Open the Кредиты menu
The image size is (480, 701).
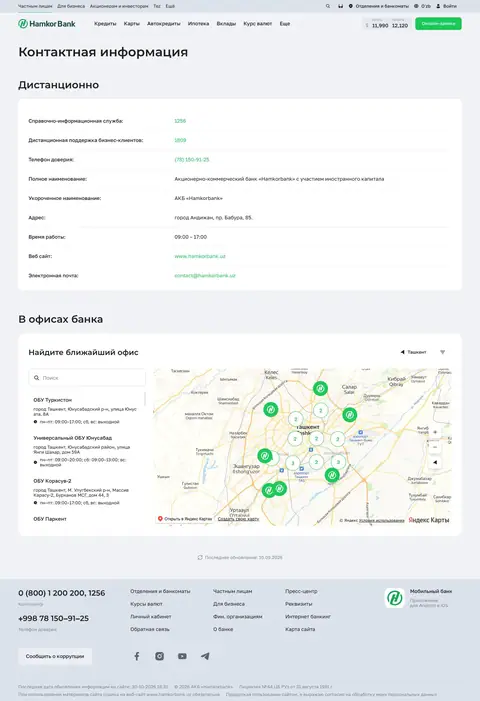pyautogui.click(x=105, y=24)
